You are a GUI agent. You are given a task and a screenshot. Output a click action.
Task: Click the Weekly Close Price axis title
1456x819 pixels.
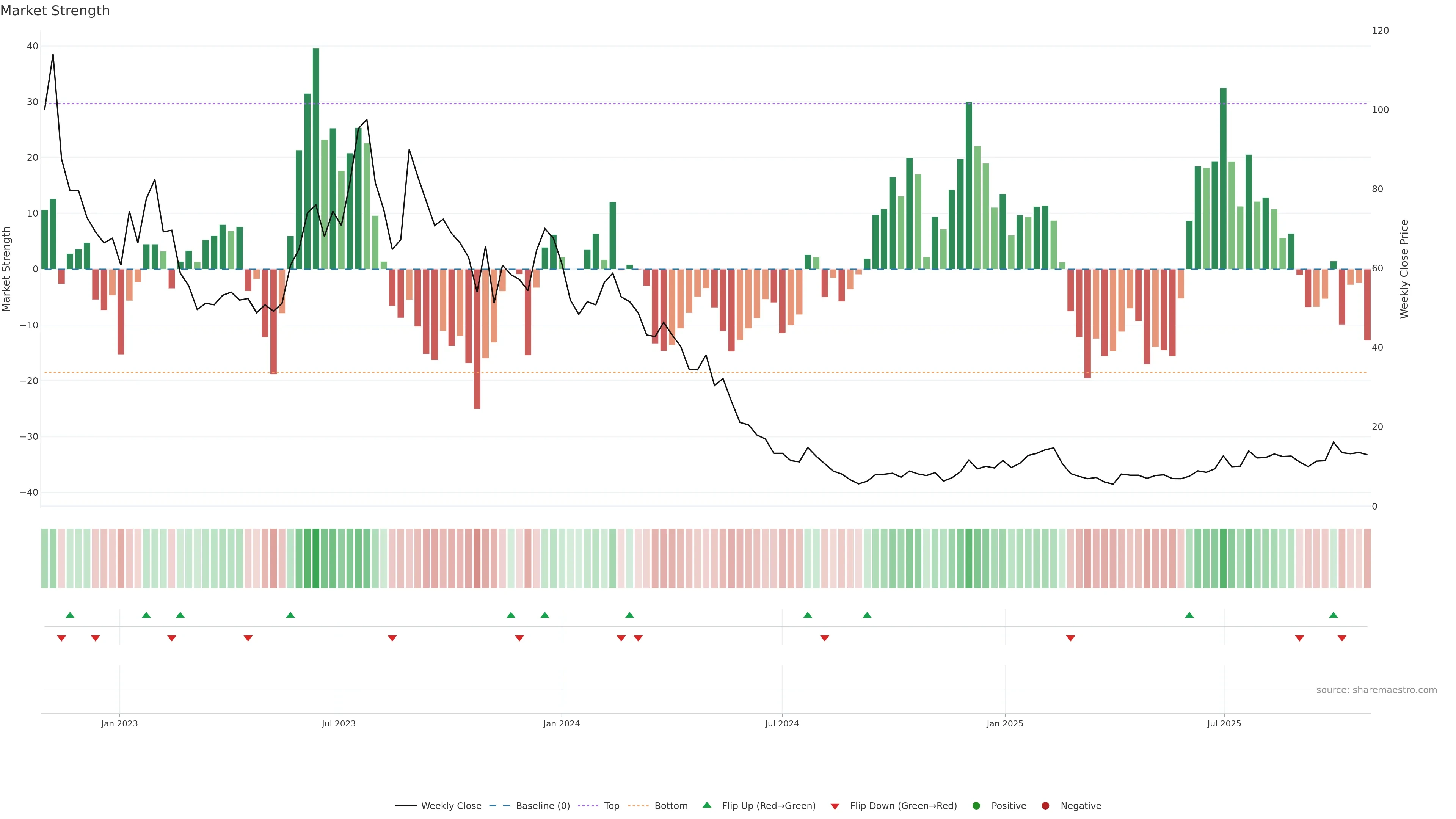1404,269
